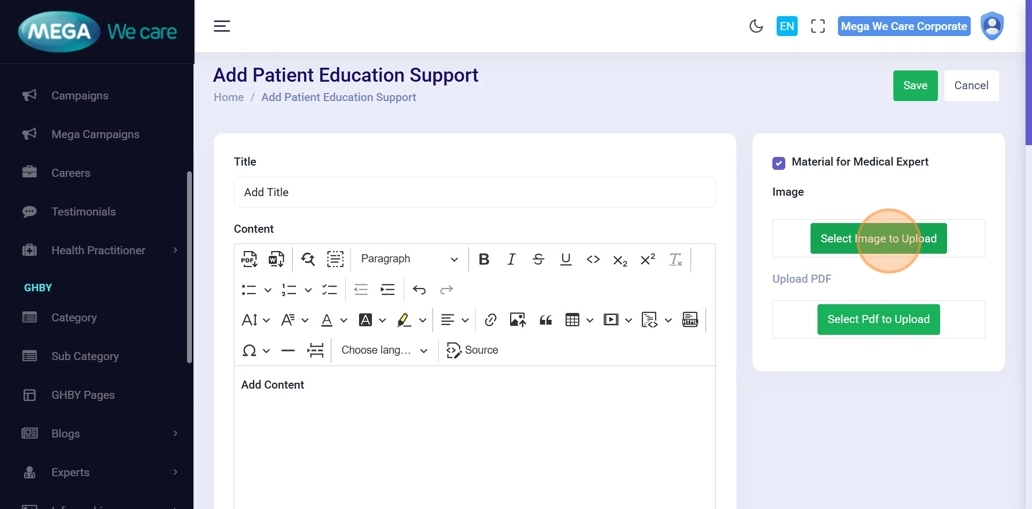Toggle fullscreen mode in header
The width and height of the screenshot is (1032, 509).
coord(818,27)
